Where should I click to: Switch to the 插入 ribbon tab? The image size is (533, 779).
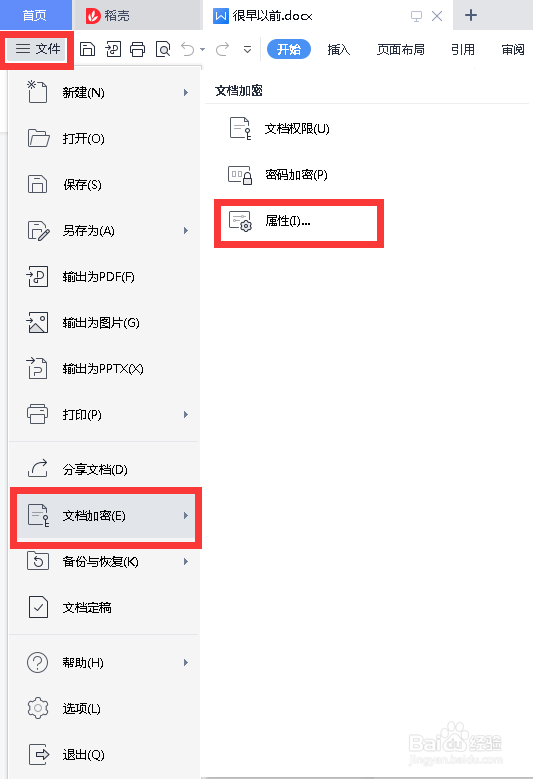339,49
